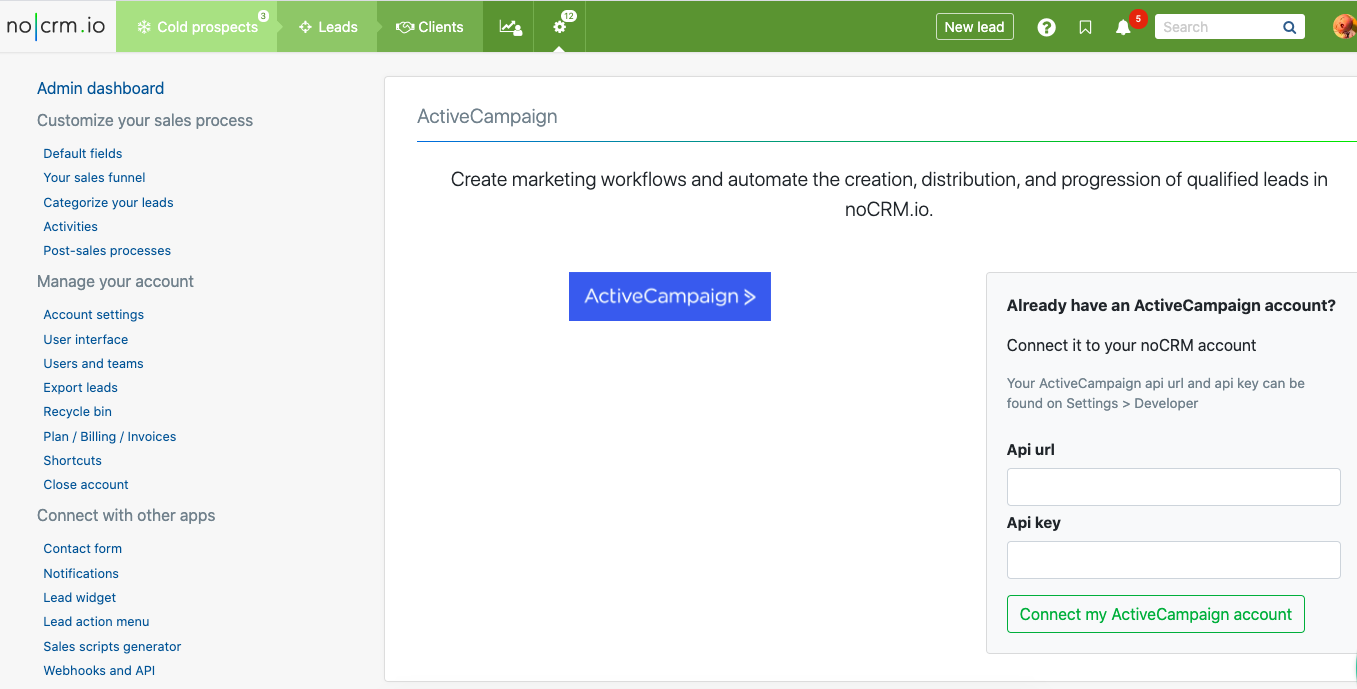Click the ActiveCampaign logo banner
The image size is (1357, 689).
click(x=669, y=296)
